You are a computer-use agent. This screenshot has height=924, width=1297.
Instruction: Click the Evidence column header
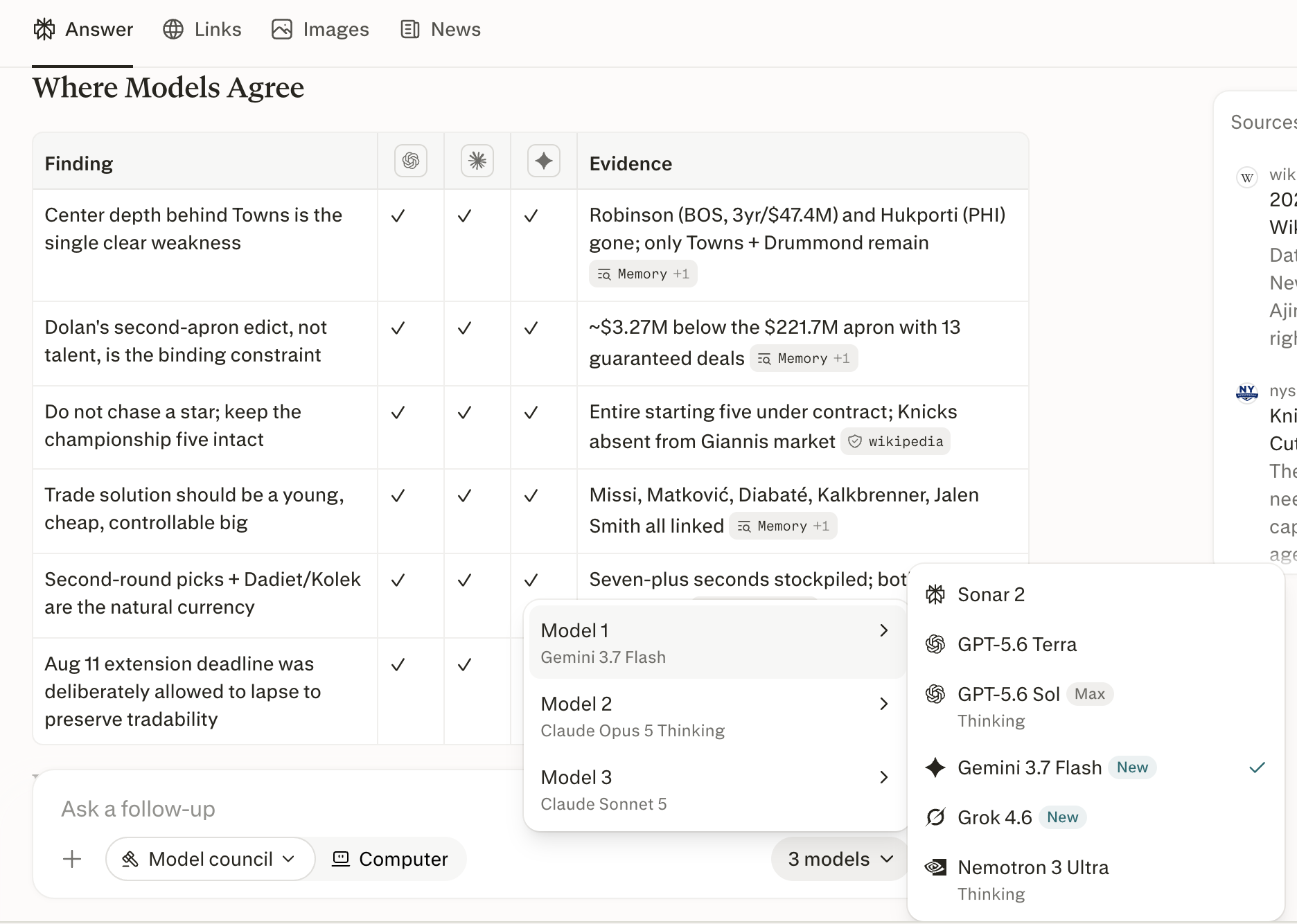630,163
